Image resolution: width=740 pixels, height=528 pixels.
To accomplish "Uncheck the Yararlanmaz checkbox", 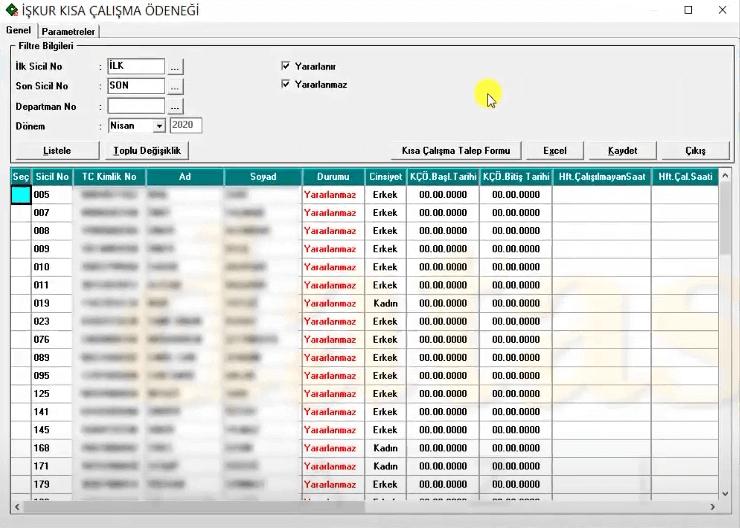I will click(x=286, y=85).
